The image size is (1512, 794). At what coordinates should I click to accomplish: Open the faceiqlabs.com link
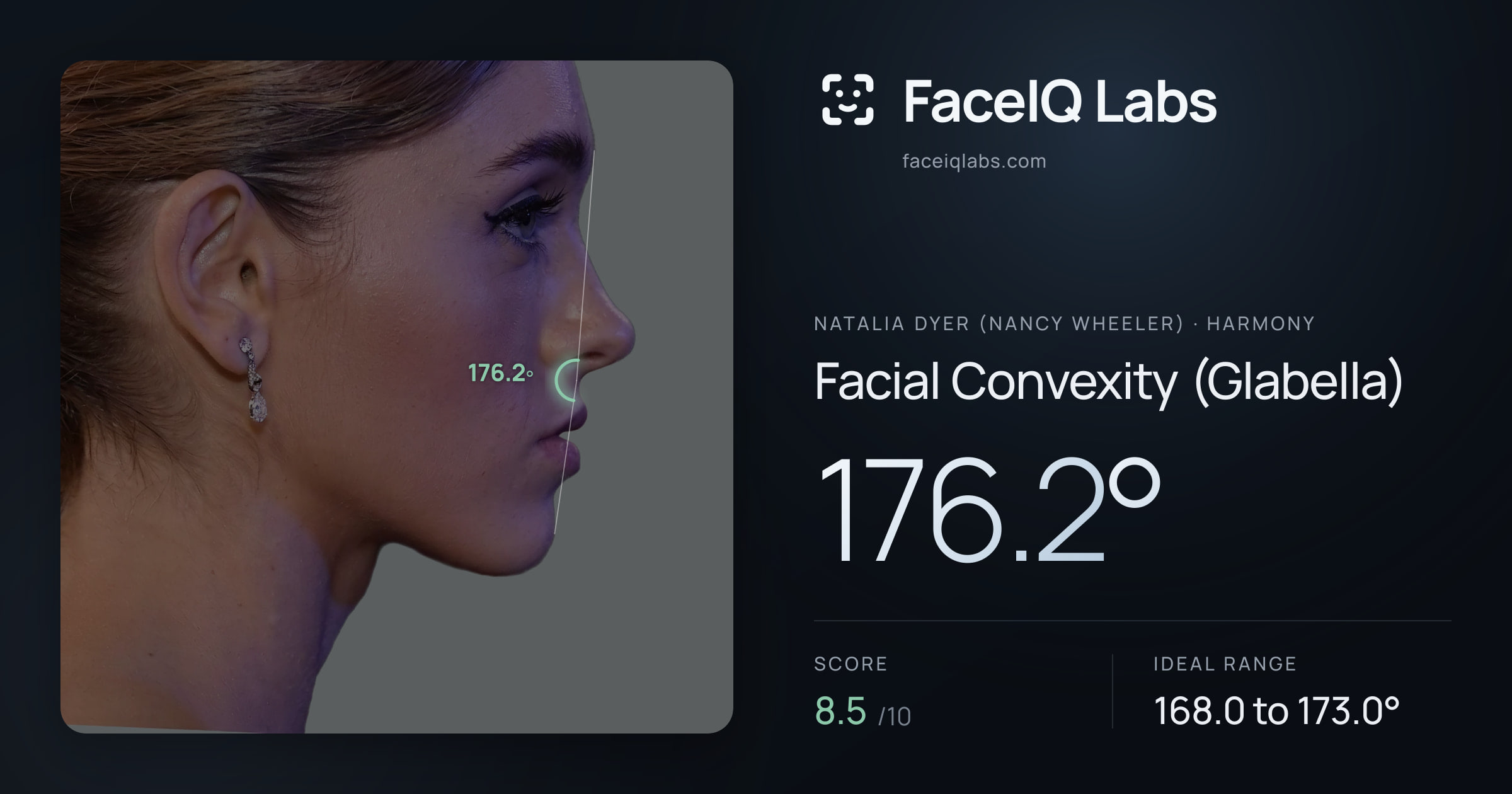coord(974,161)
